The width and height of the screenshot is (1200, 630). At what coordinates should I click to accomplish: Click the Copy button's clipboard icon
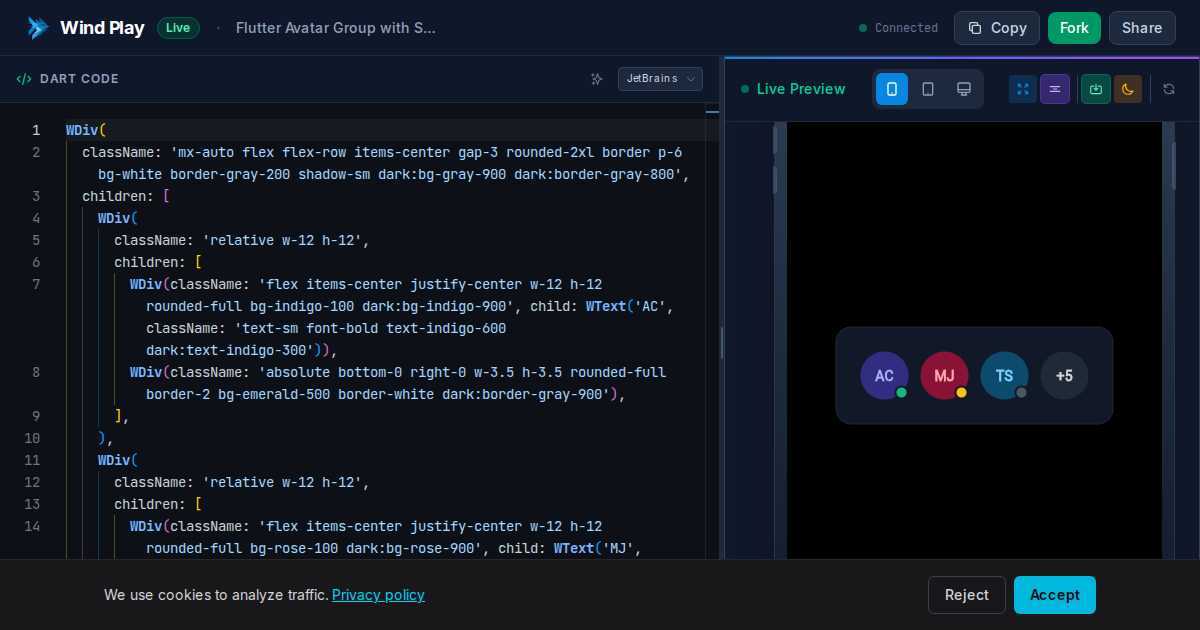975,28
